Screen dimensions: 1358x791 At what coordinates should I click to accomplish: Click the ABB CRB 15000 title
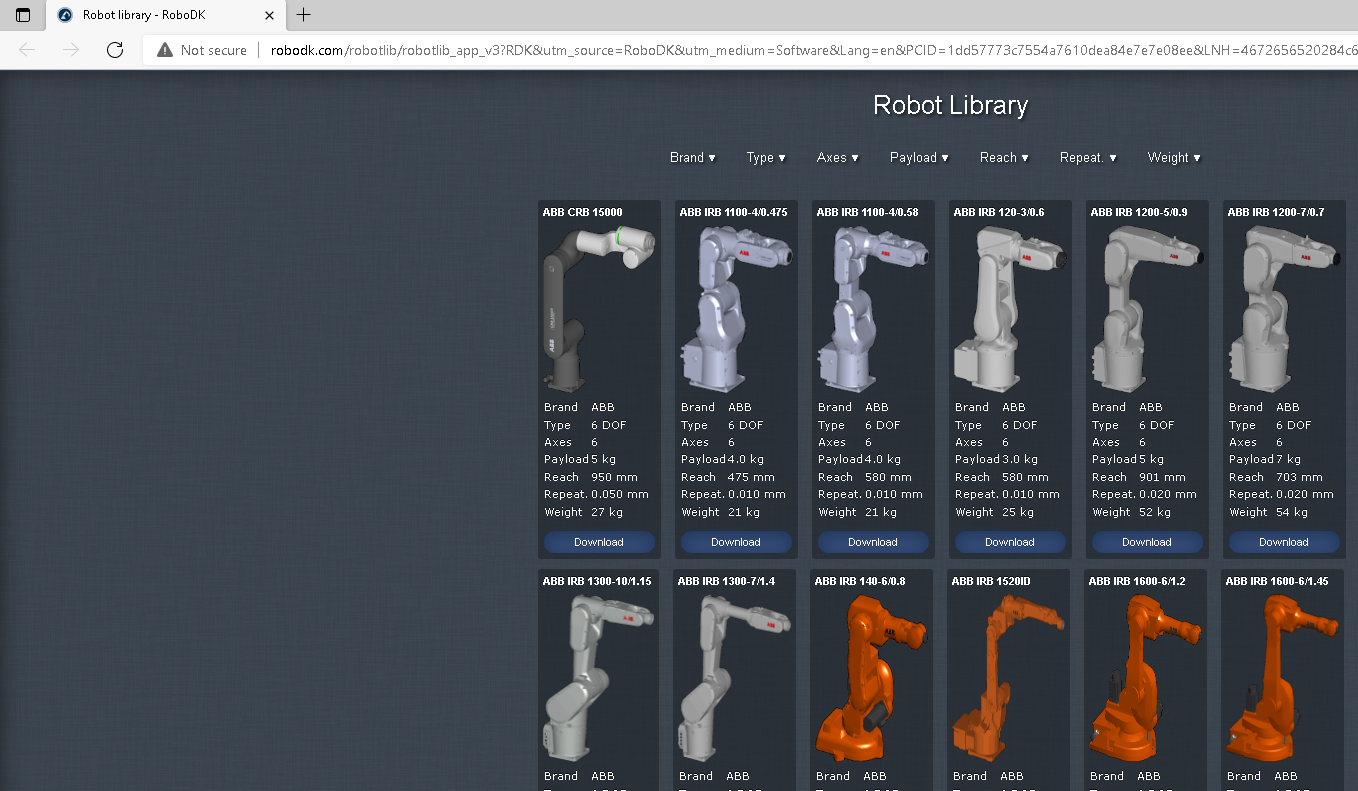point(583,212)
